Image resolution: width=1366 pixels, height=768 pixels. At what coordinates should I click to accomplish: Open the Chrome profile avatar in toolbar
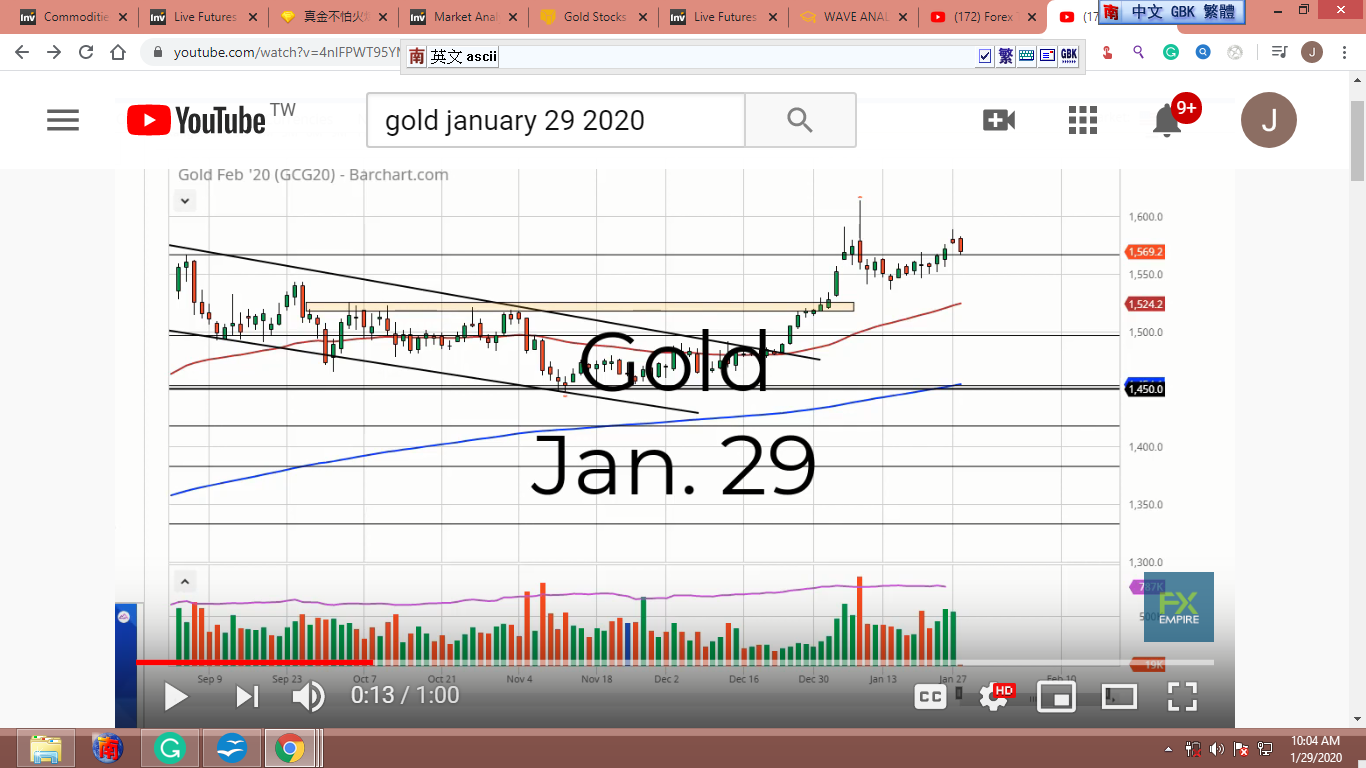click(1311, 52)
